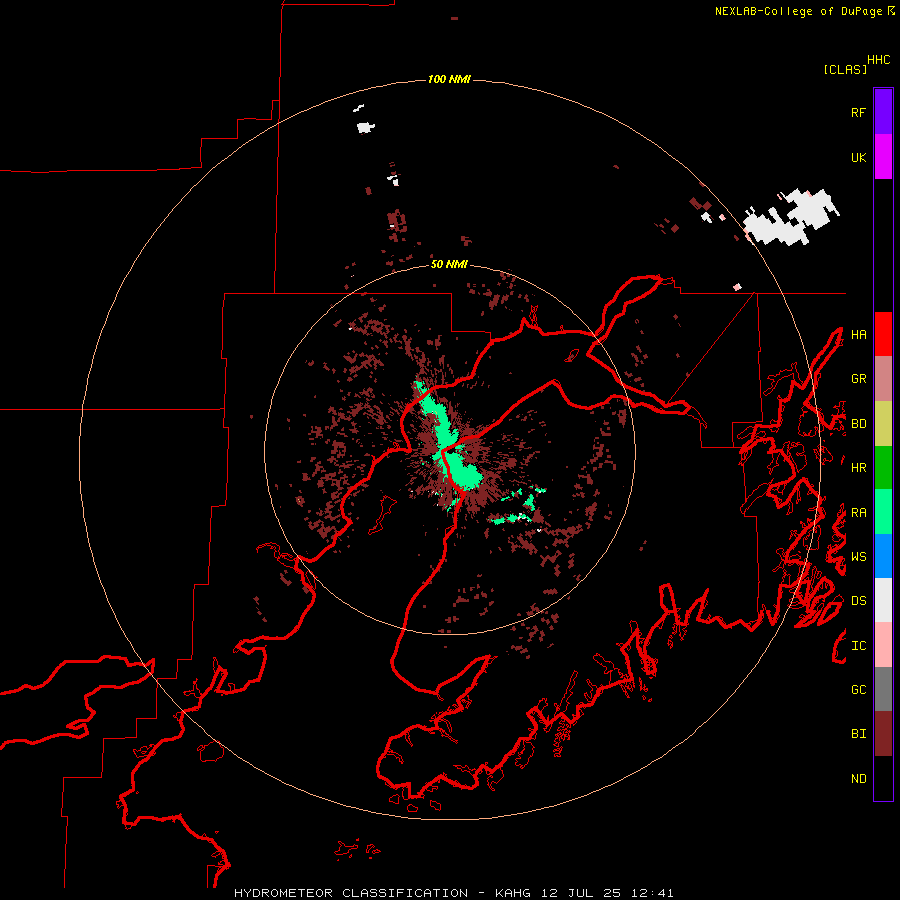Image resolution: width=900 pixels, height=900 pixels.
Task: Click the ND black legend swatch
Action: click(x=883, y=778)
